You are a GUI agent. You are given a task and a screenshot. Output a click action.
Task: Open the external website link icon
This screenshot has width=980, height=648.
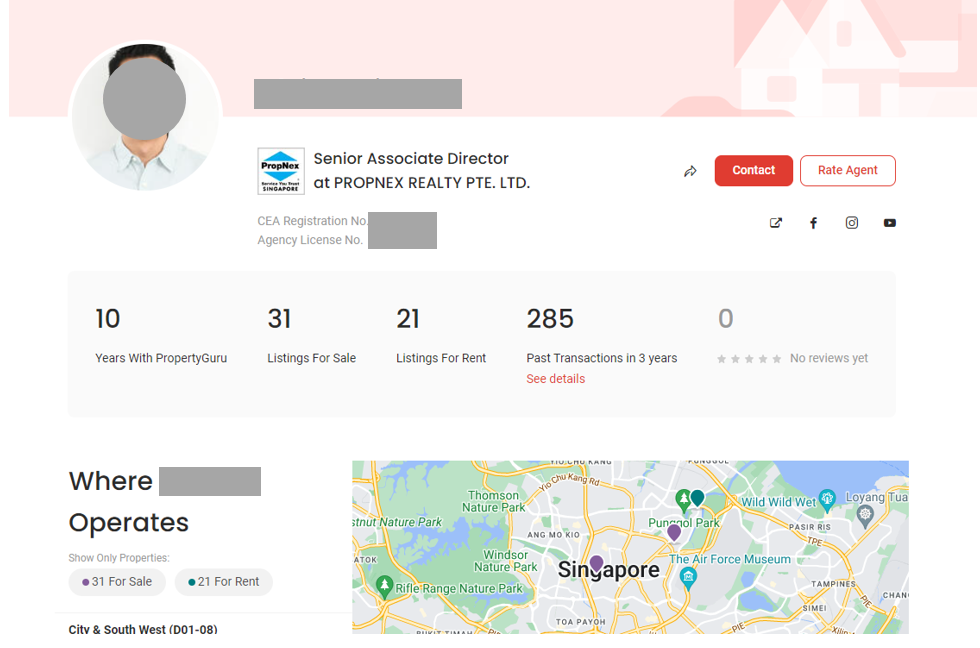[x=776, y=223]
